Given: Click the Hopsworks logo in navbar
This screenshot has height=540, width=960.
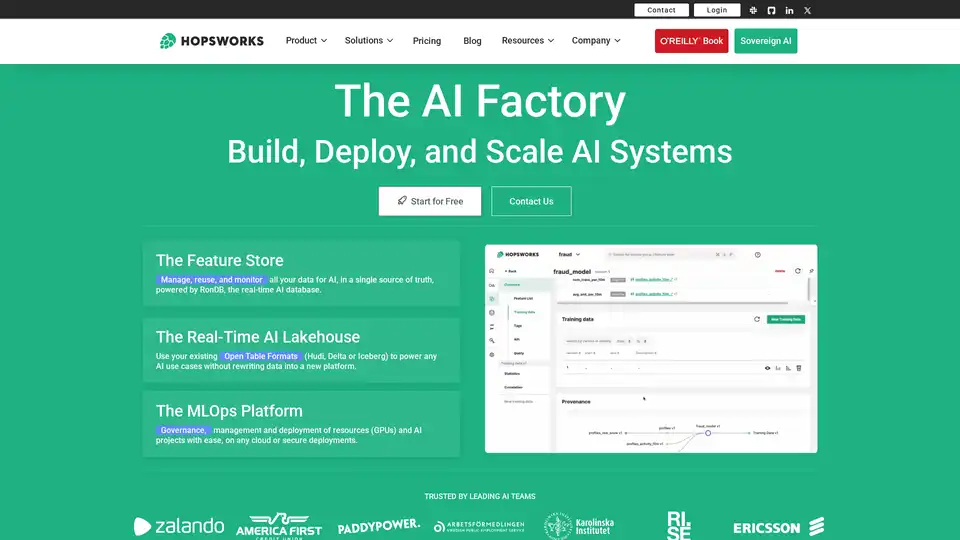Looking at the screenshot, I should click(212, 41).
